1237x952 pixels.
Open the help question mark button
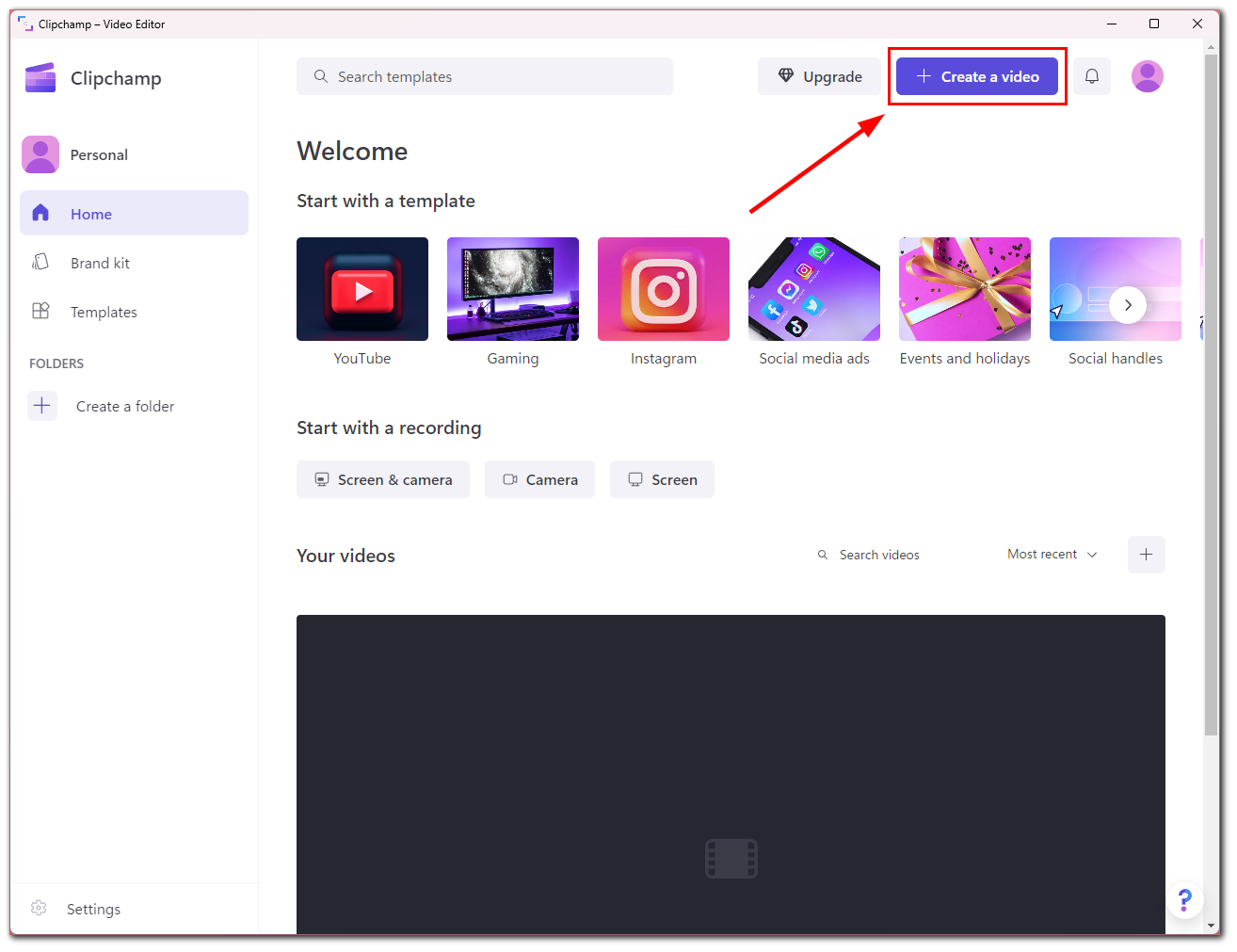[1185, 899]
